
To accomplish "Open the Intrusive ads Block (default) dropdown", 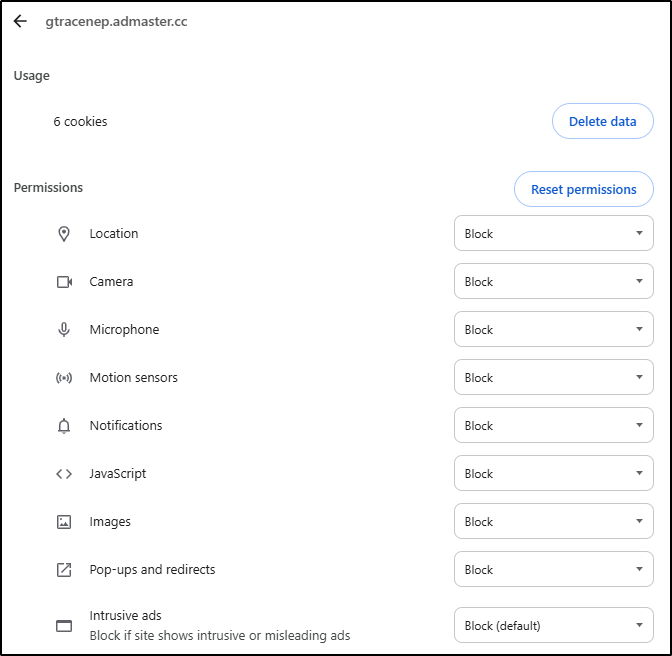I will (553, 626).
